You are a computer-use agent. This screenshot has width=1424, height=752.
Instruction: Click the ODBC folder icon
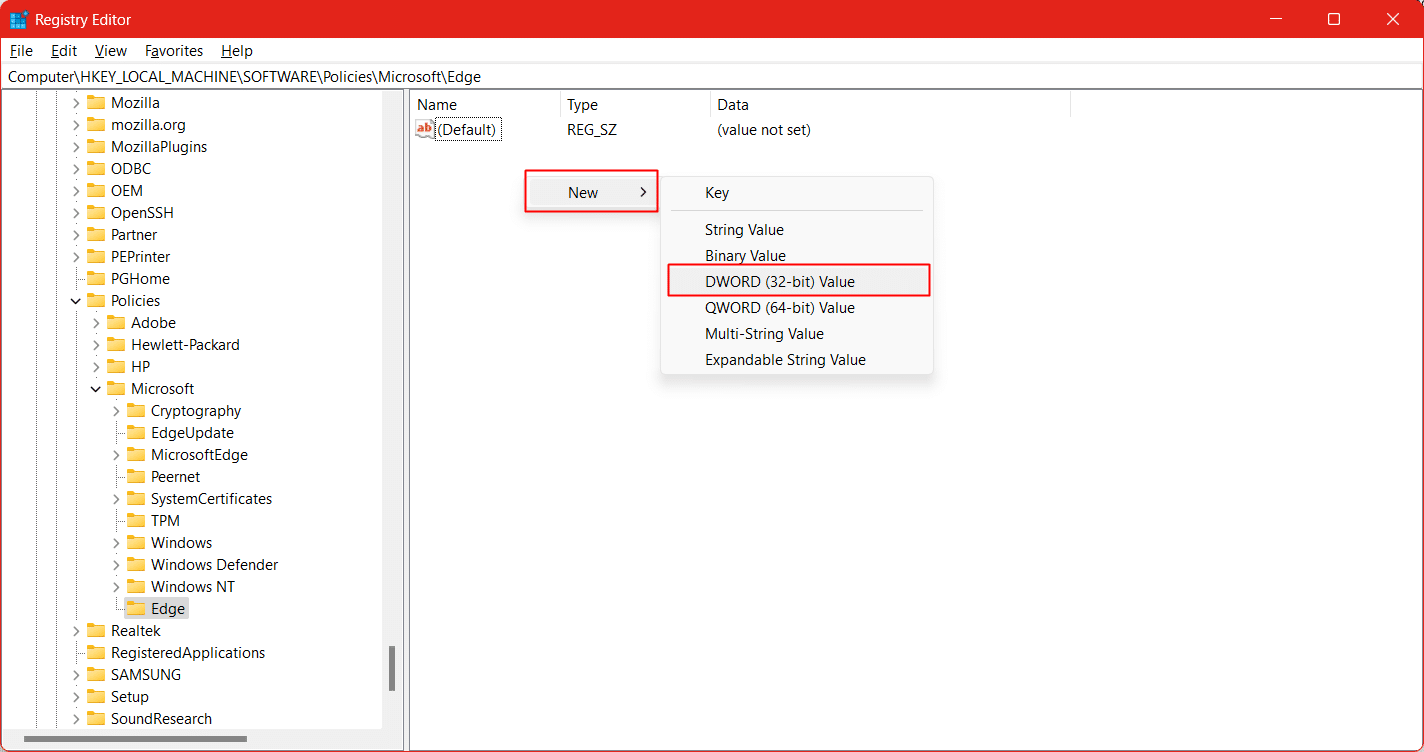96,169
